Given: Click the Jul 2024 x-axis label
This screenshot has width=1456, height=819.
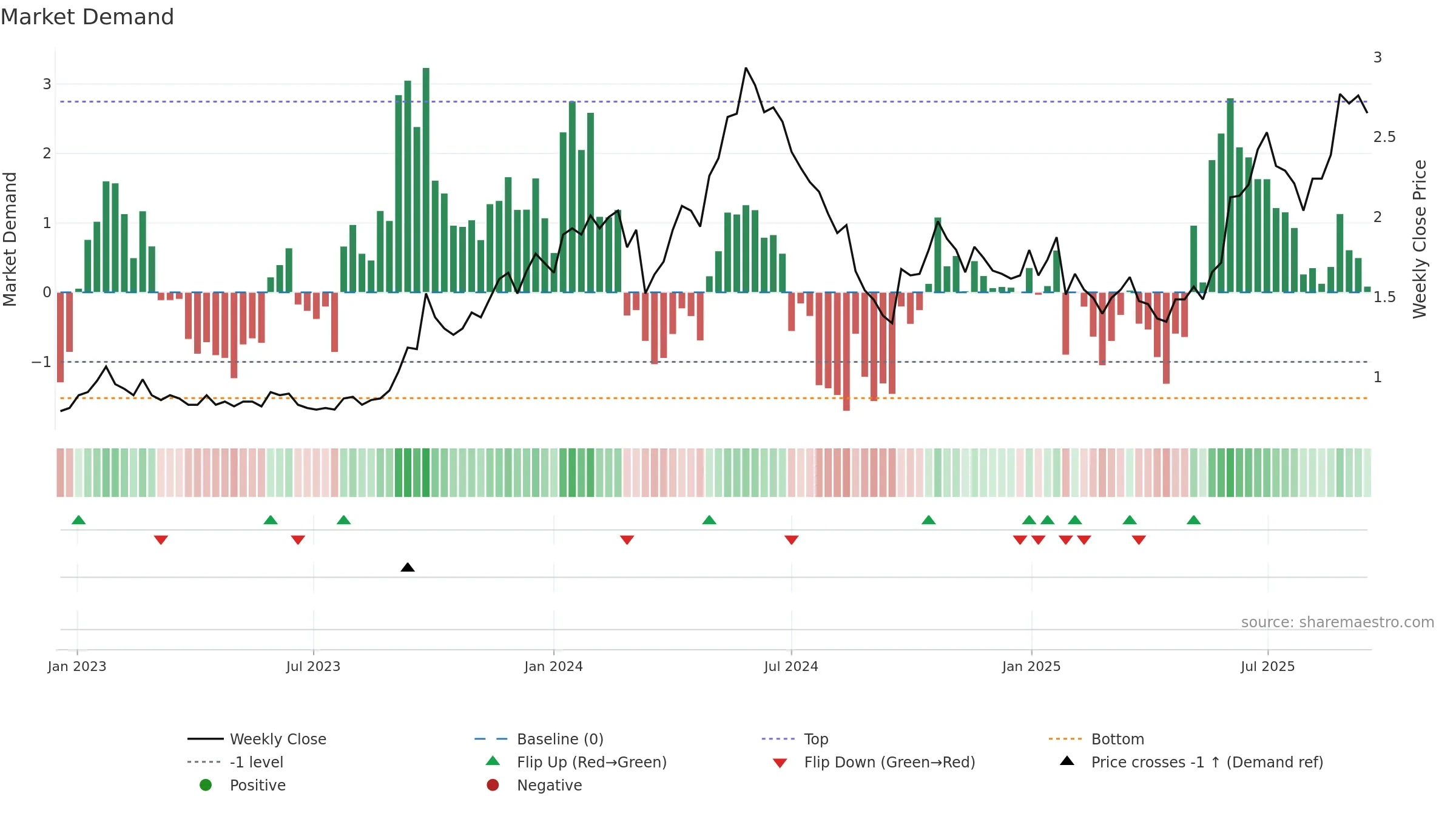Looking at the screenshot, I should coord(791,666).
